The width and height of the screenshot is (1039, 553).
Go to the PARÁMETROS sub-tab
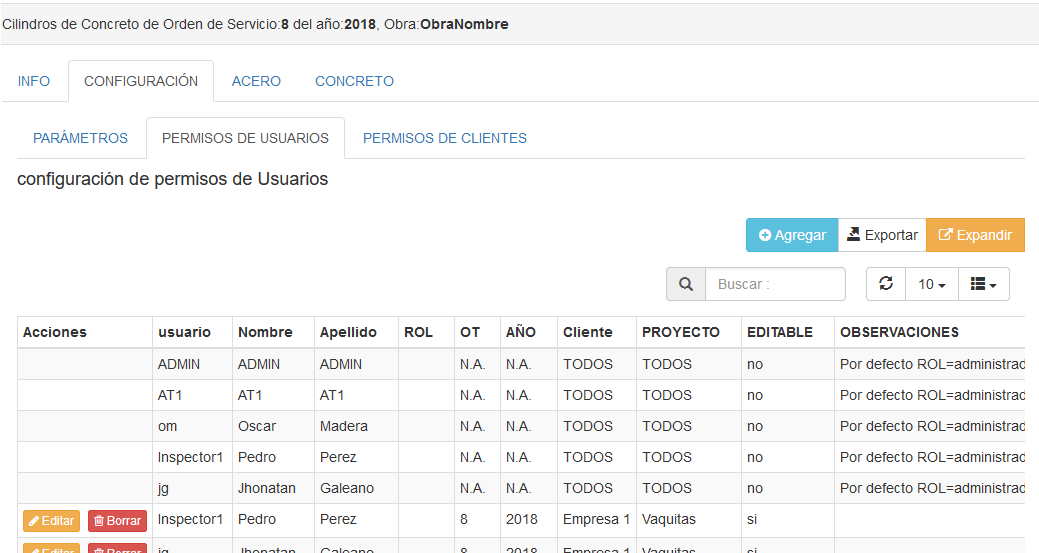[81, 138]
